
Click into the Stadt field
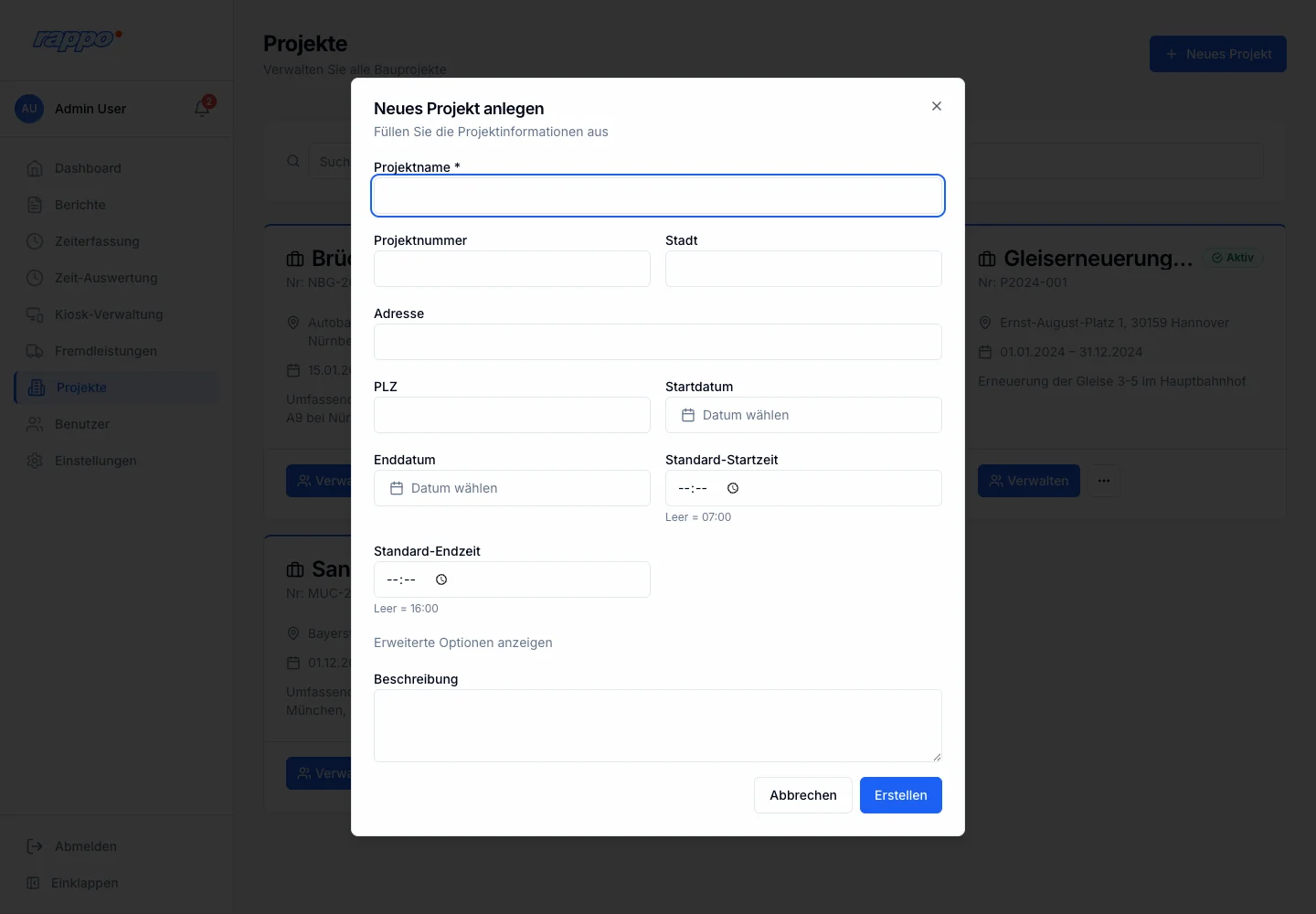(803, 269)
